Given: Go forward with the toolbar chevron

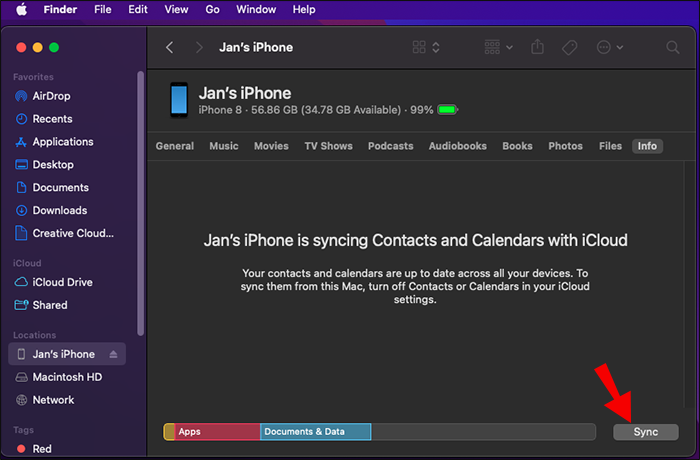Looking at the screenshot, I should tap(199, 47).
